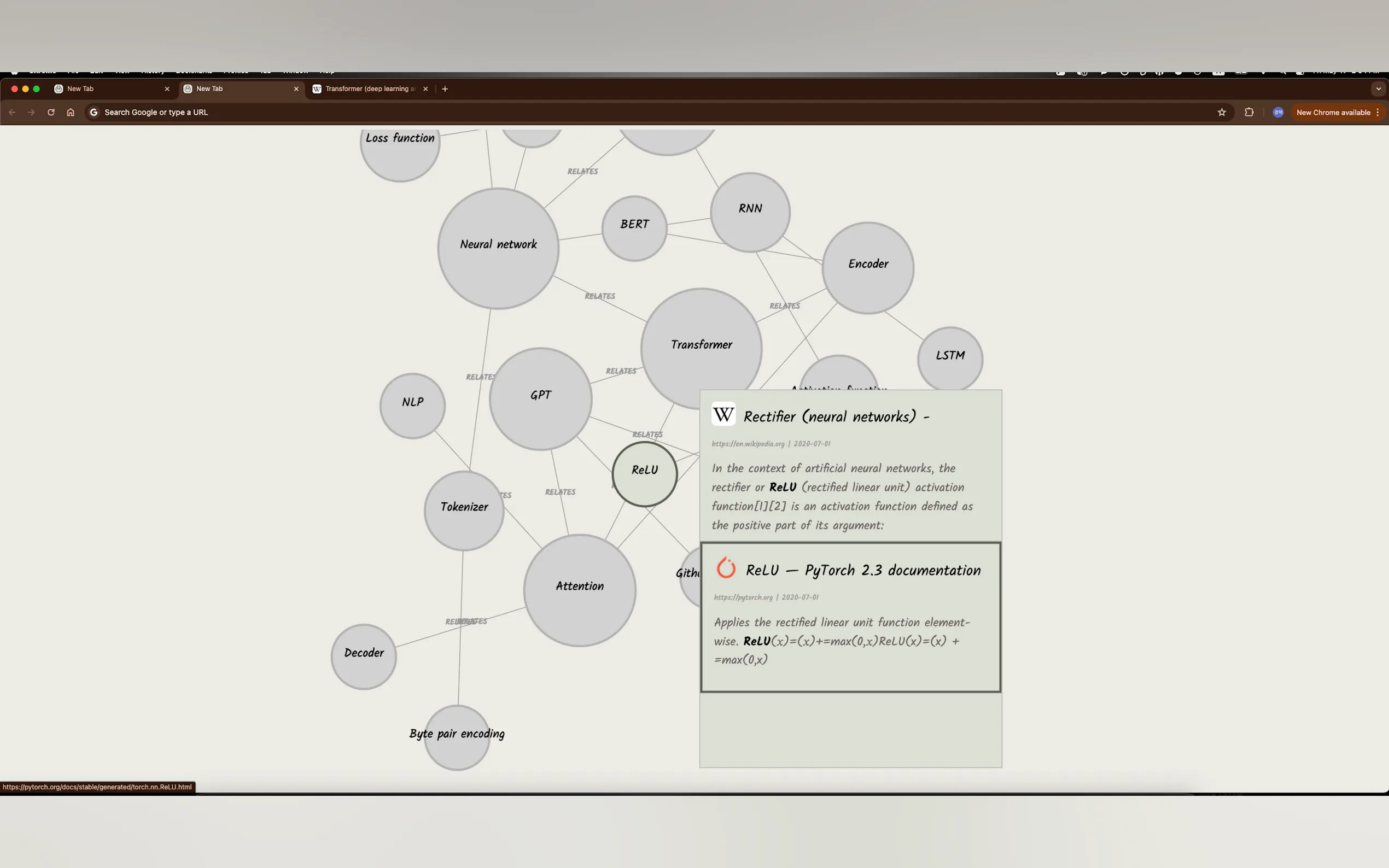
Task: Click the PyTorch flame icon
Action: [x=726, y=568]
